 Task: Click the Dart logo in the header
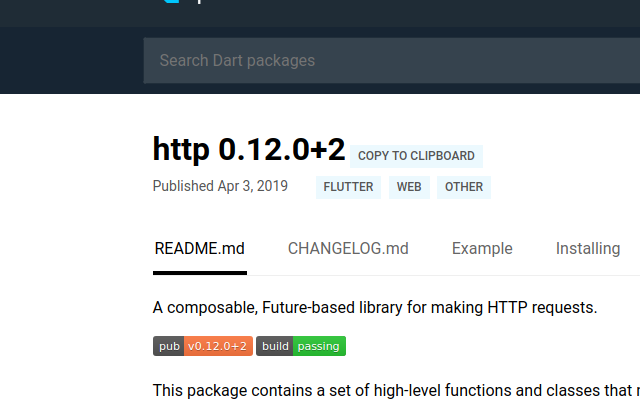168,3
